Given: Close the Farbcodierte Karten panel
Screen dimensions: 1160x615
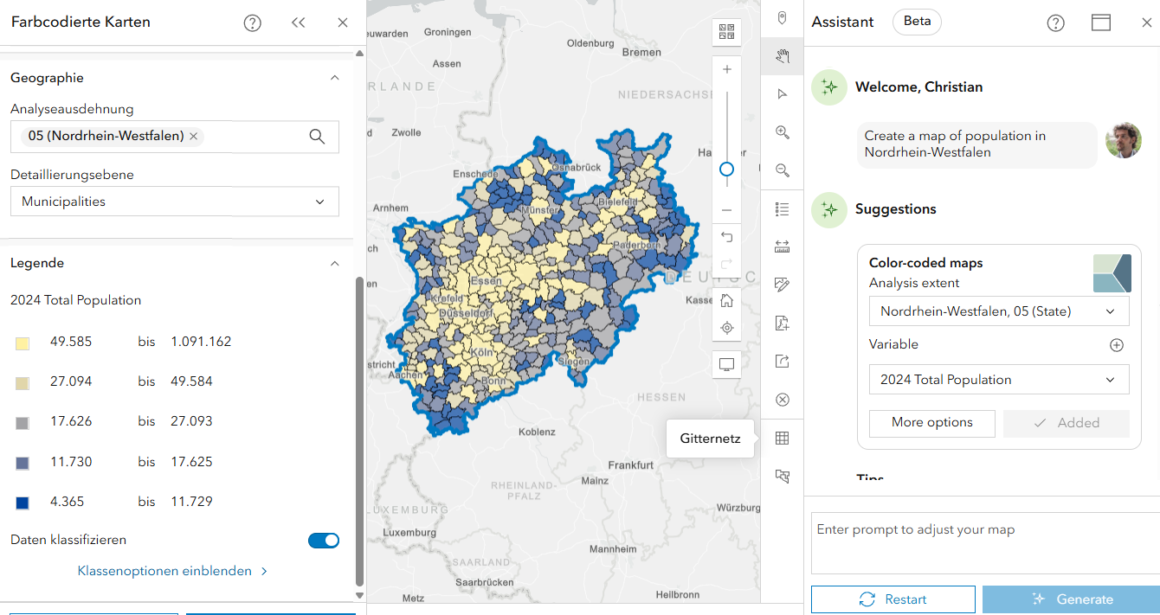Looking at the screenshot, I should 343,23.
